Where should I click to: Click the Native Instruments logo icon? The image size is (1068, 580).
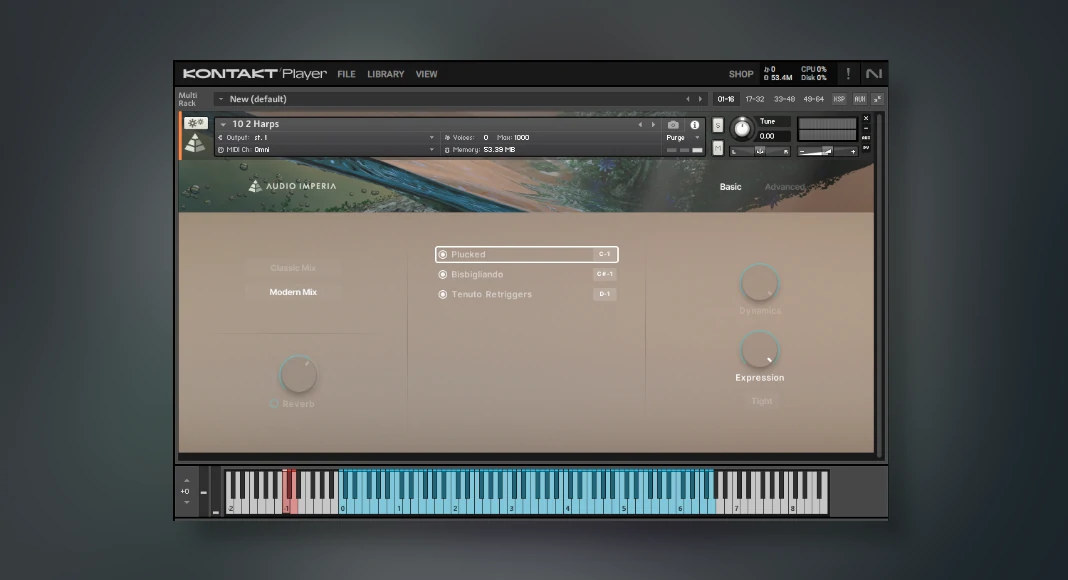(x=873, y=74)
